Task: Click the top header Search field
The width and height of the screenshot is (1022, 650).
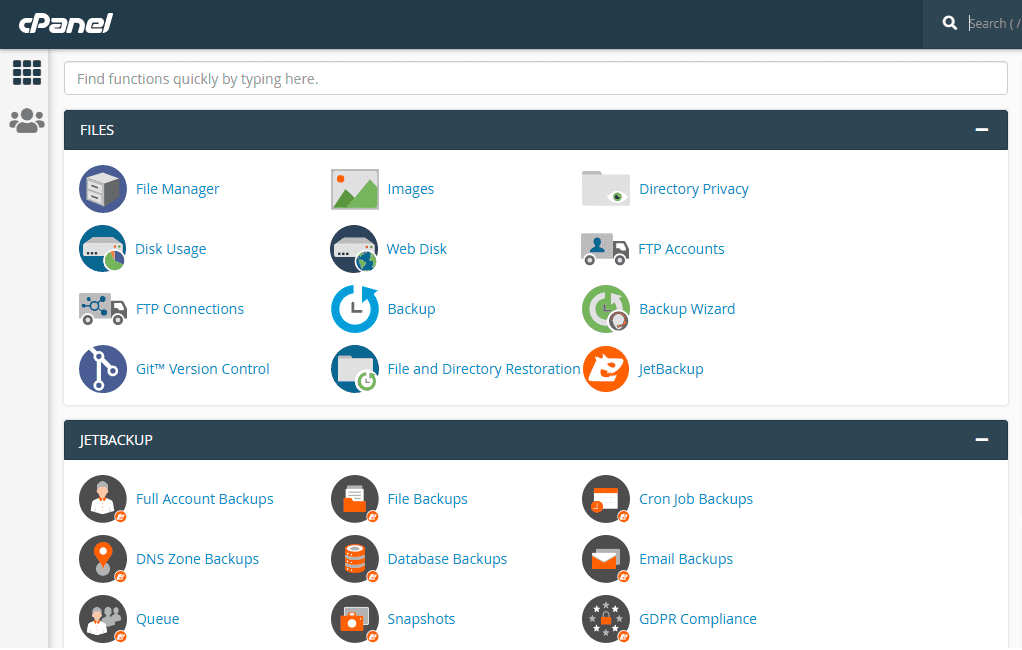Action: tap(990, 23)
